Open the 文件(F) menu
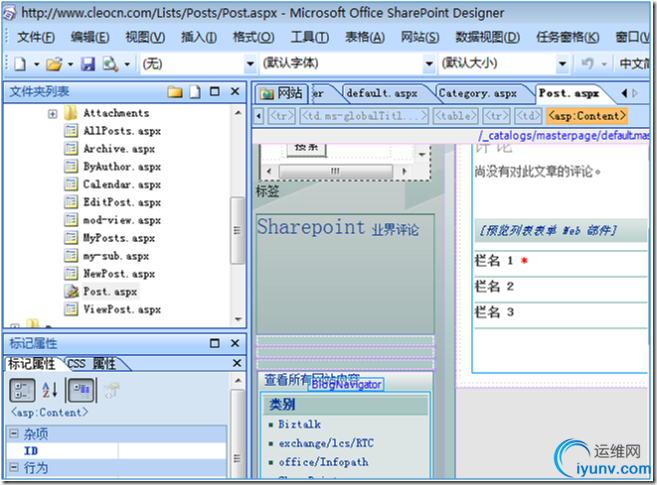The width and height of the screenshot is (657, 485). tap(36, 37)
